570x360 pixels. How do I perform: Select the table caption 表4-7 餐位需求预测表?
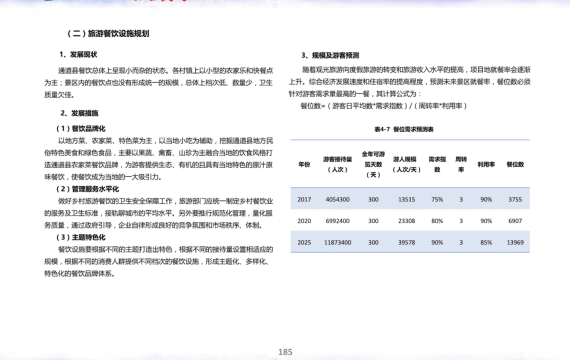click(404, 129)
